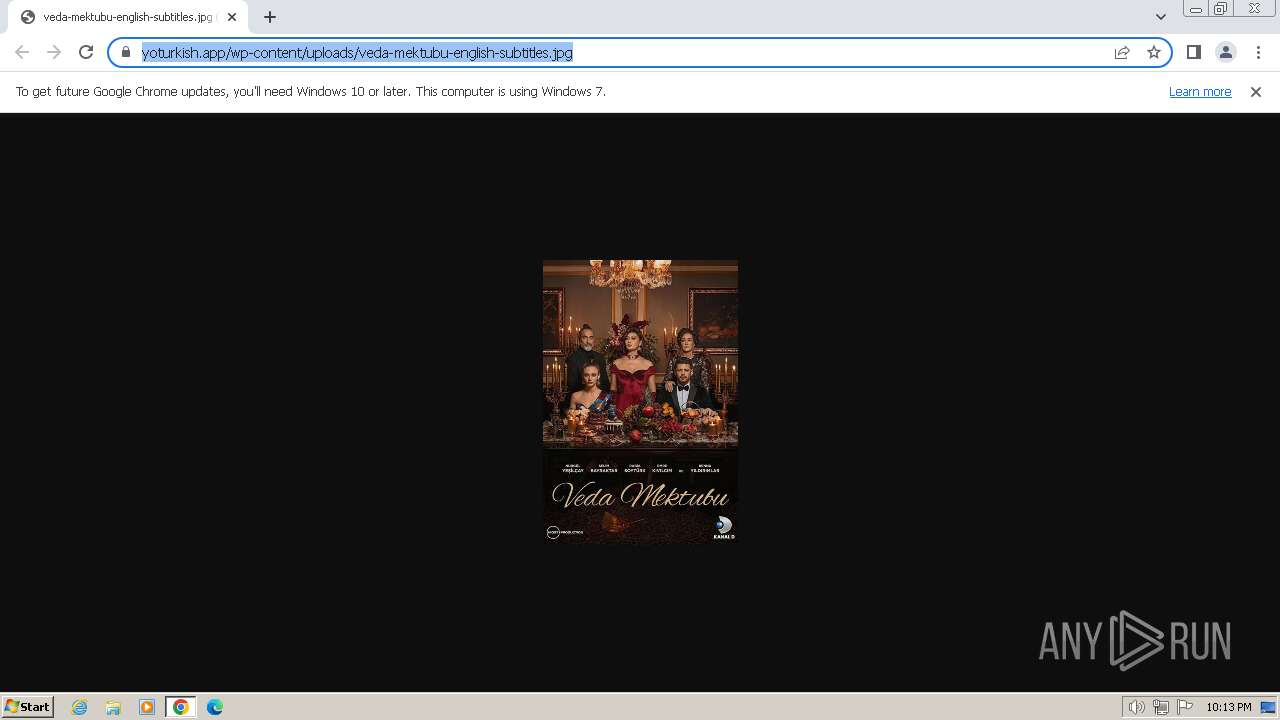Image resolution: width=1280 pixels, height=720 pixels.
Task: Open the Windows Start menu
Action: [28, 706]
